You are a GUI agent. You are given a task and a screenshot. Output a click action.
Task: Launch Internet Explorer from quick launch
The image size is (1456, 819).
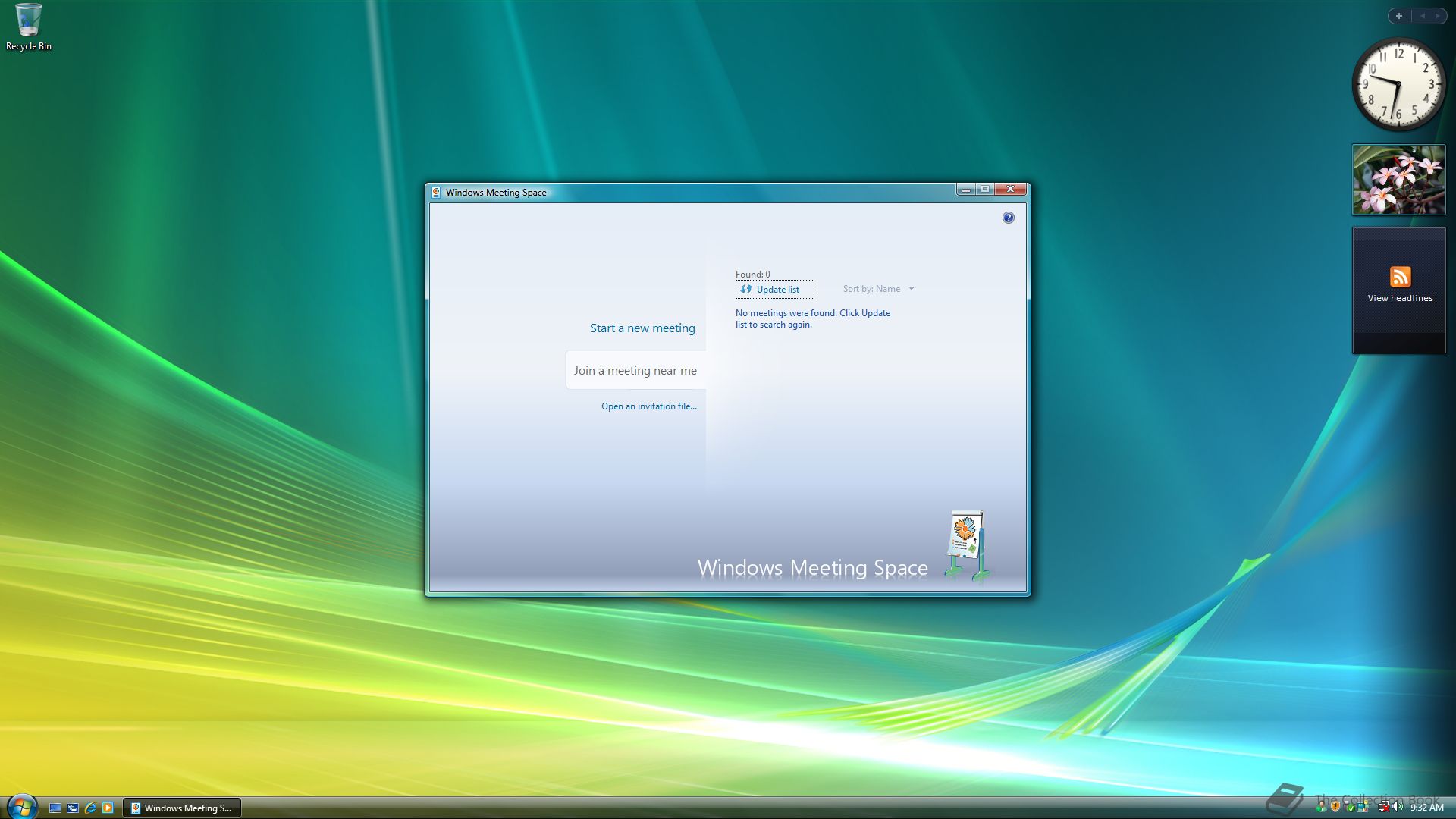click(x=90, y=808)
